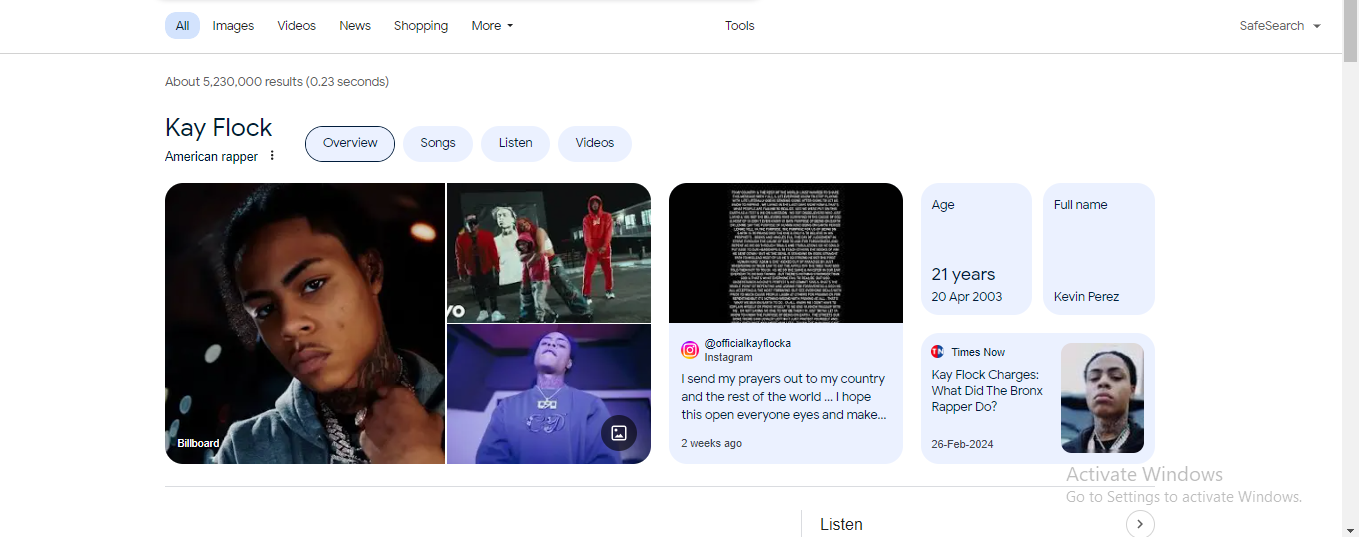This screenshot has width=1359, height=537.
Task: Click the Billboard caption on the portrait
Action: coord(198,443)
